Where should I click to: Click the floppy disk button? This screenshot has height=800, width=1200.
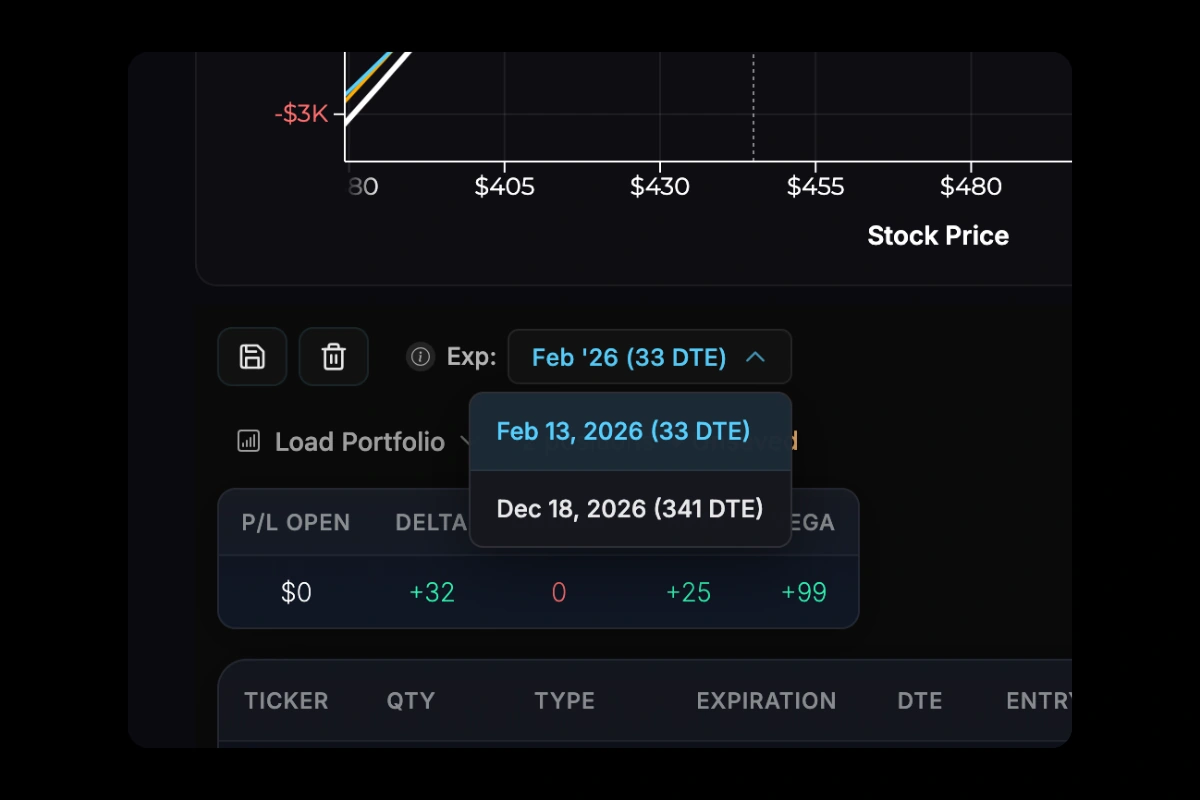[252, 357]
